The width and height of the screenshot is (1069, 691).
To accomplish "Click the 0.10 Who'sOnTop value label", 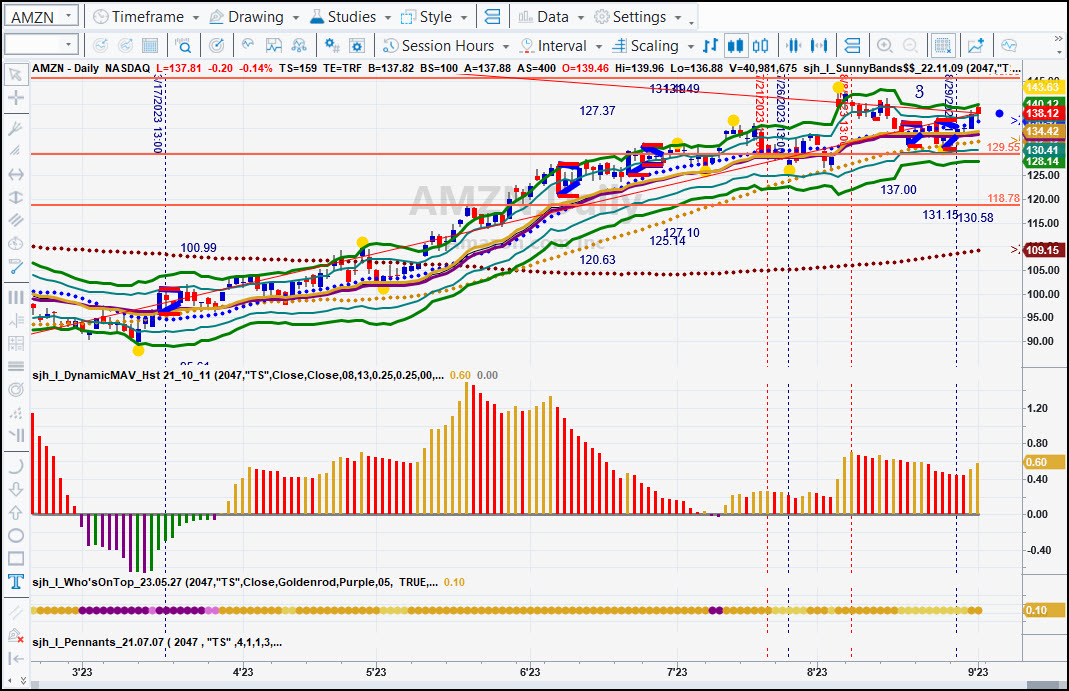I will pos(1044,610).
